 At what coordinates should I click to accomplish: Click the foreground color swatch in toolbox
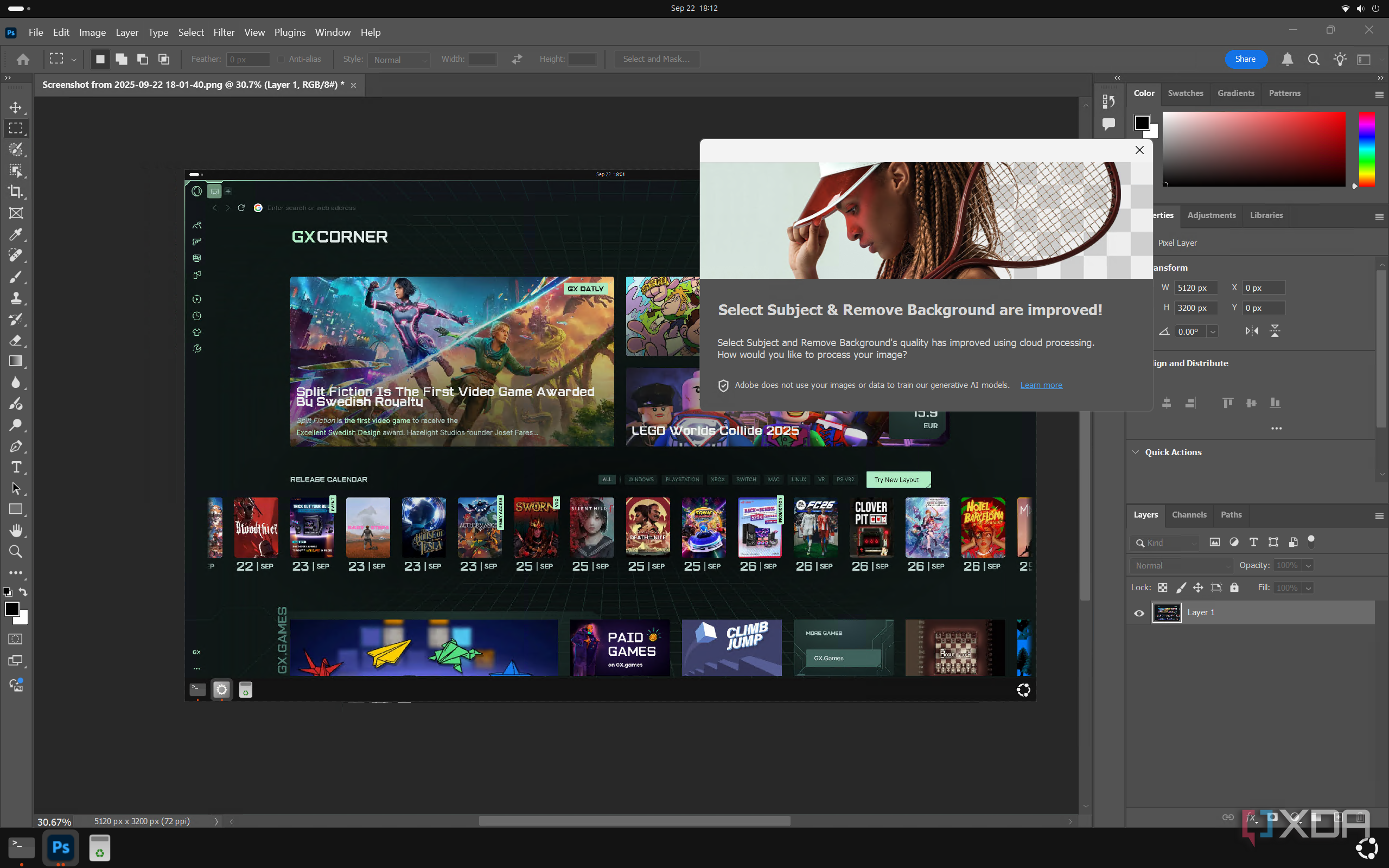[11, 609]
